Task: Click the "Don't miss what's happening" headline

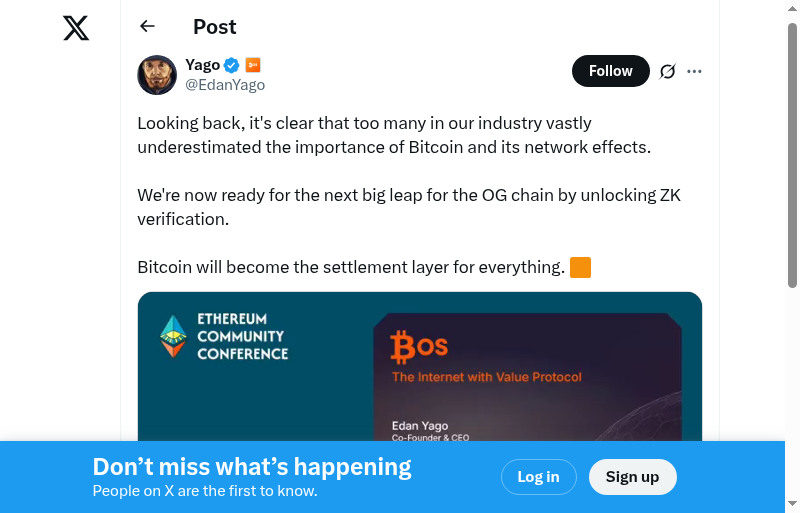Action: coord(252,466)
